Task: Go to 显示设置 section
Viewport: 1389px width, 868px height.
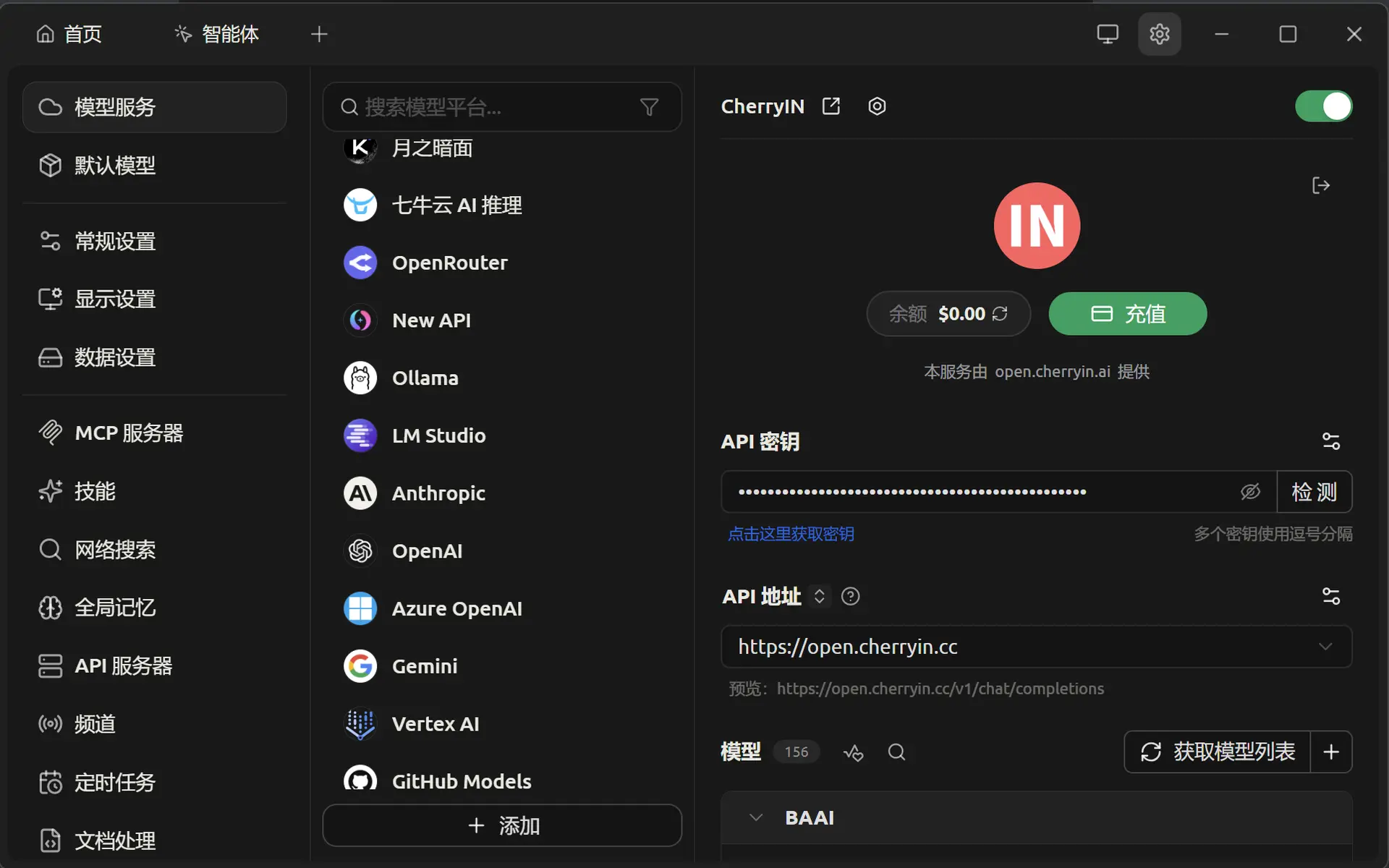Action: point(155,299)
